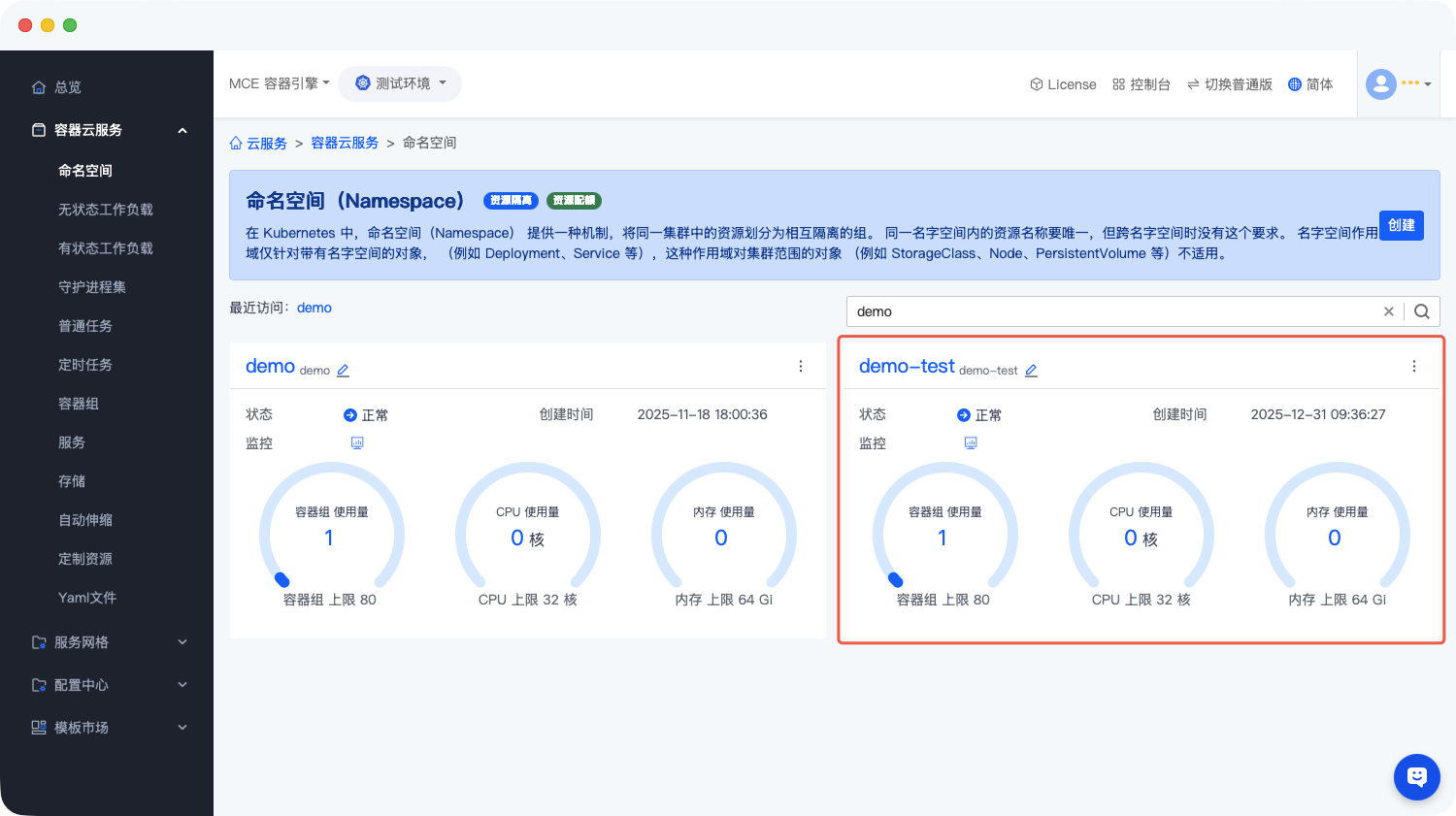Viewport: 1456px width, 816px height.
Task: Open monitoring icon in demo-test card
Action: click(971, 443)
